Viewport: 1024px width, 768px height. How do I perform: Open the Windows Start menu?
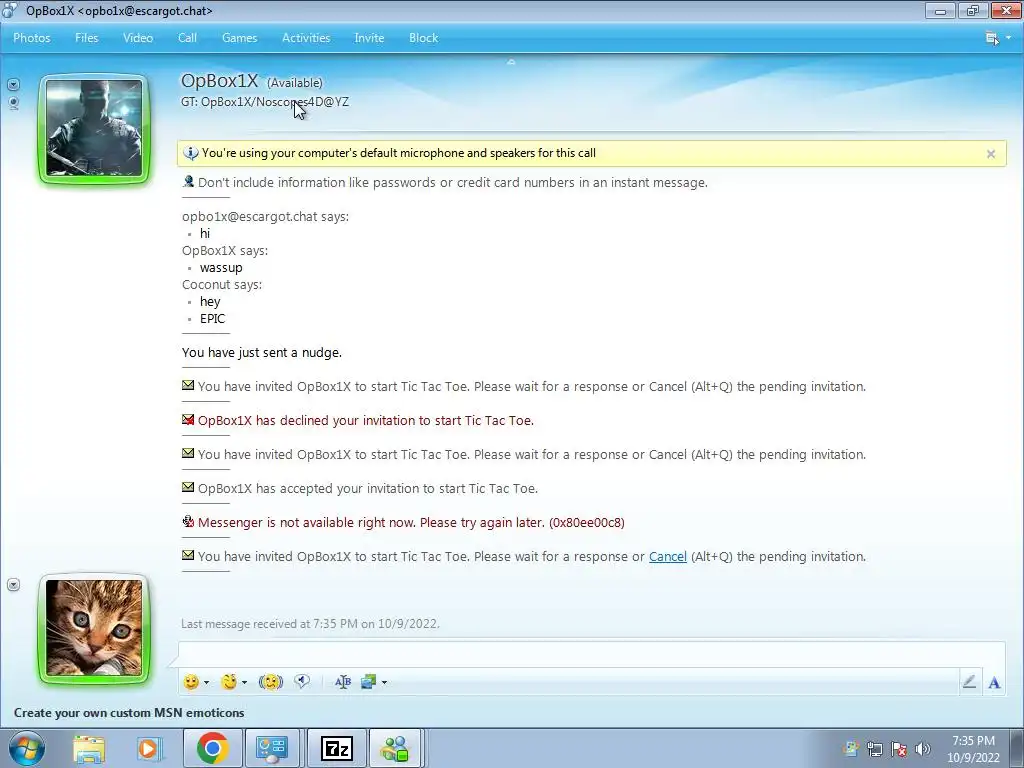click(x=27, y=748)
